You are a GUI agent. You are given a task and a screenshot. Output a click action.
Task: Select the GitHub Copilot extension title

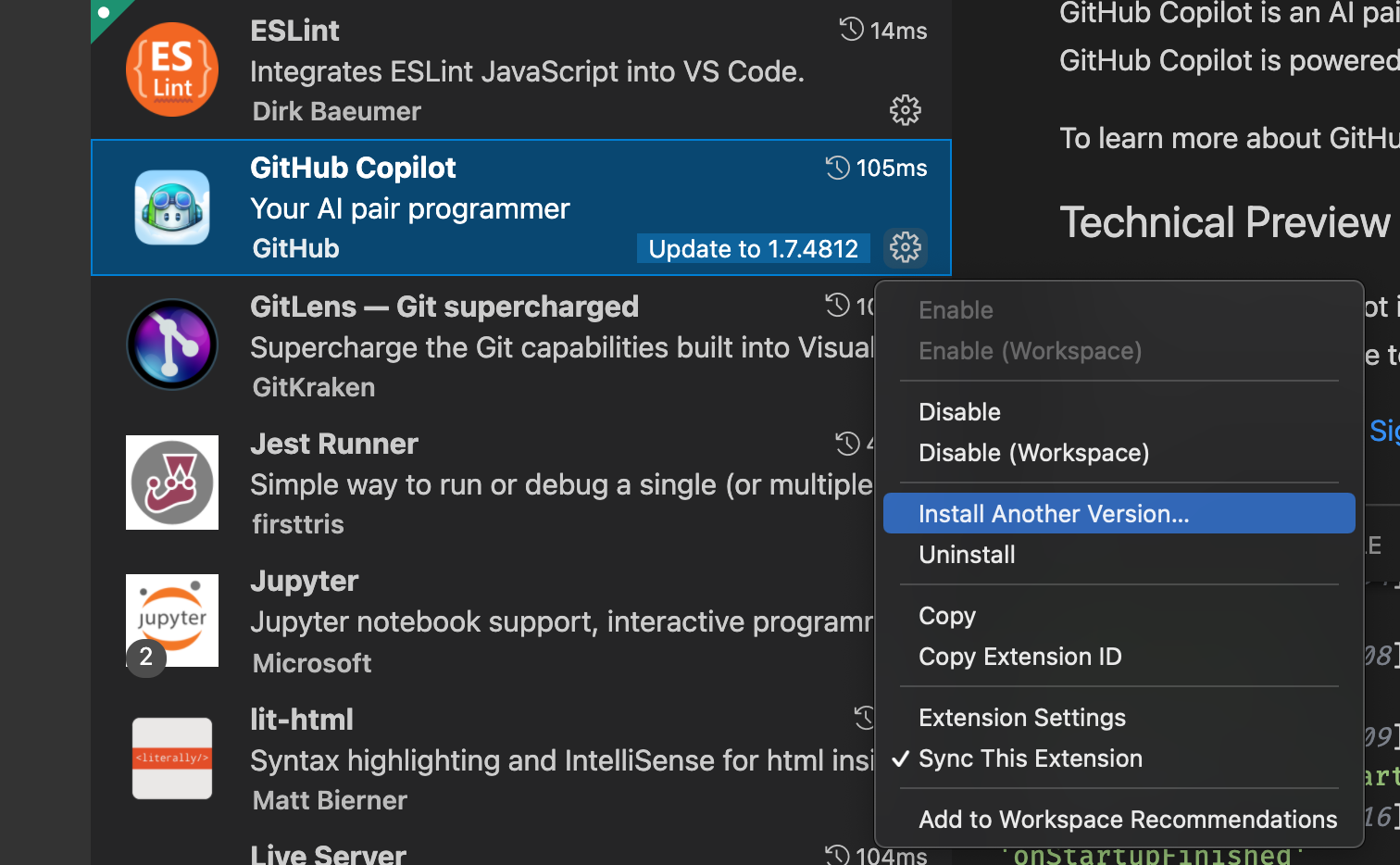(353, 168)
